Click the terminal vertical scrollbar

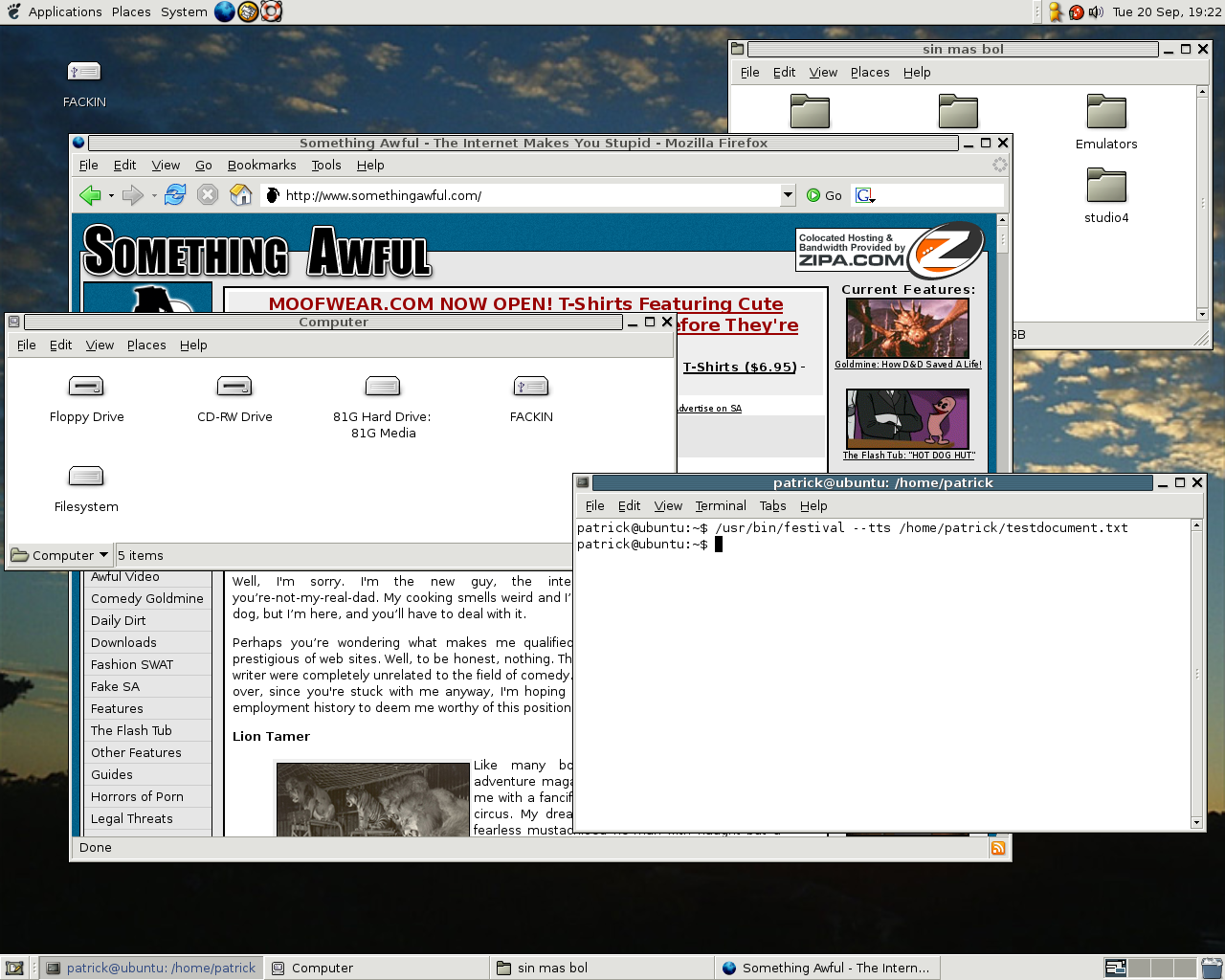point(1196,674)
